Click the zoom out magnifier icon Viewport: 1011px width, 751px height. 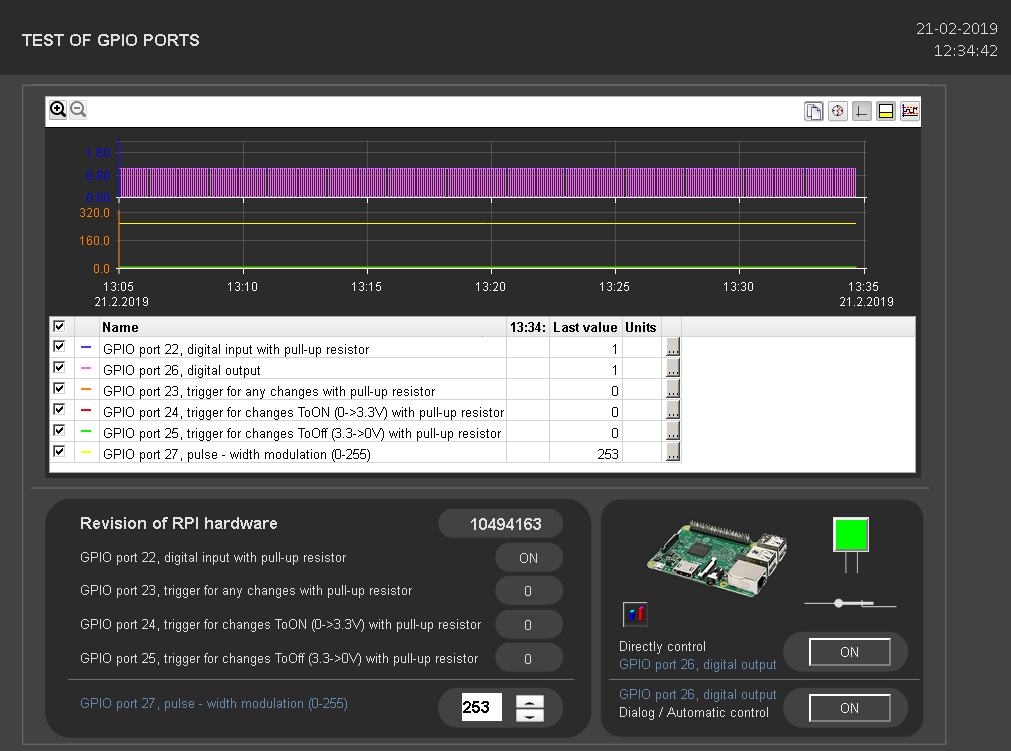[x=78, y=110]
